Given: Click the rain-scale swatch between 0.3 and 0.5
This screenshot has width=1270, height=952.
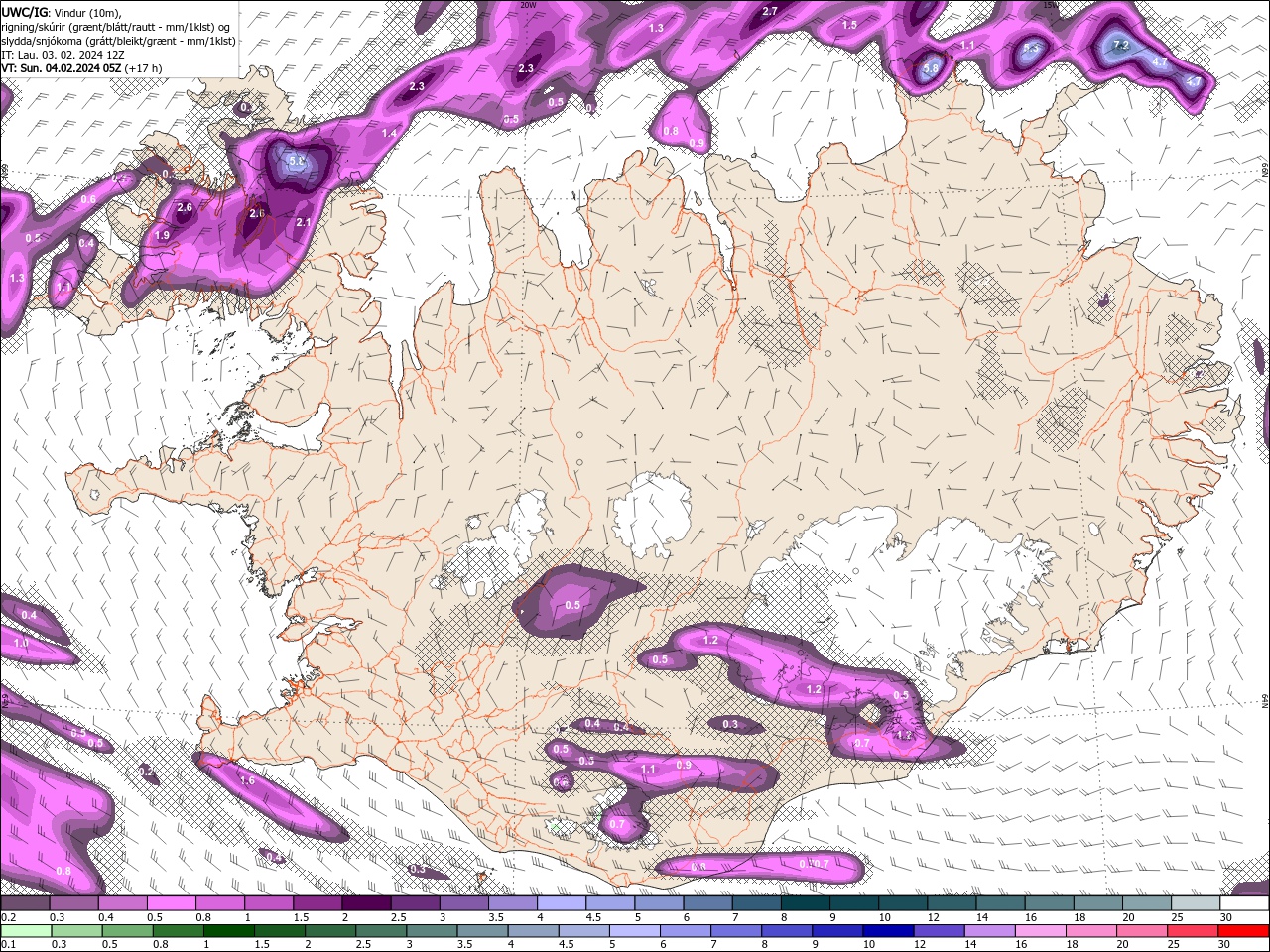Looking at the screenshot, I should (75, 930).
